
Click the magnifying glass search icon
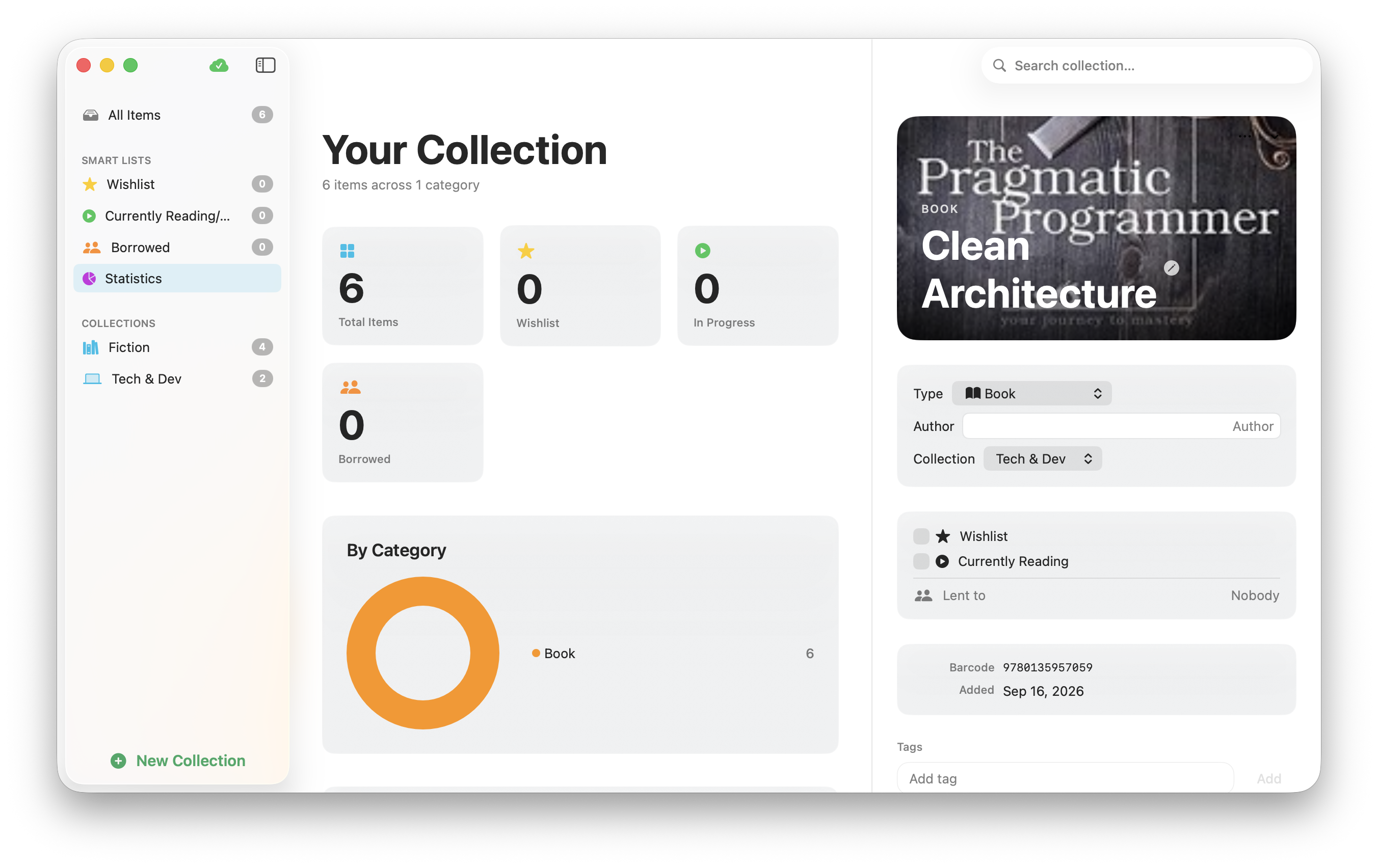999,66
